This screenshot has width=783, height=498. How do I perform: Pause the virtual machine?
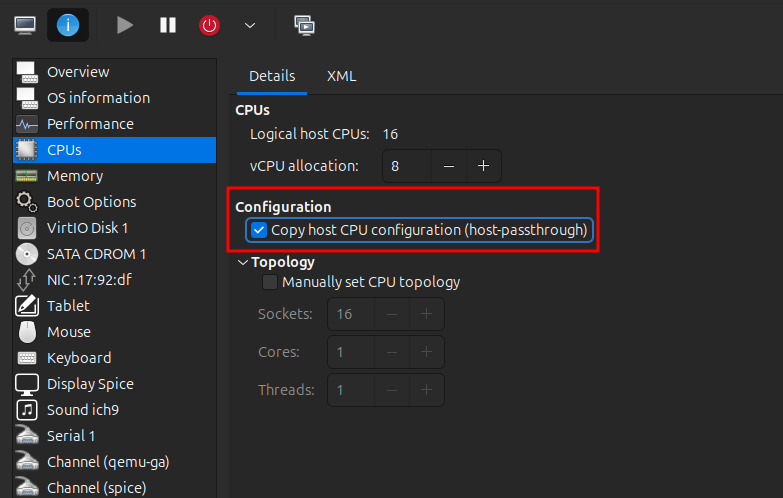click(x=168, y=25)
